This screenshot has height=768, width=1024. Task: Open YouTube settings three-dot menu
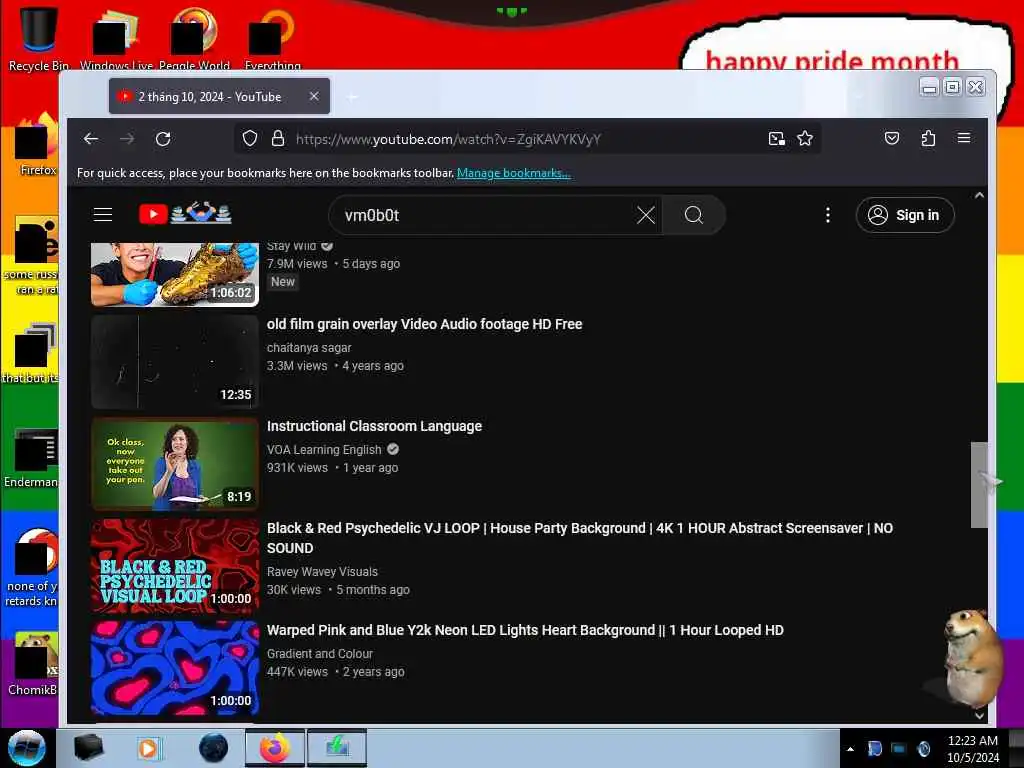827,215
